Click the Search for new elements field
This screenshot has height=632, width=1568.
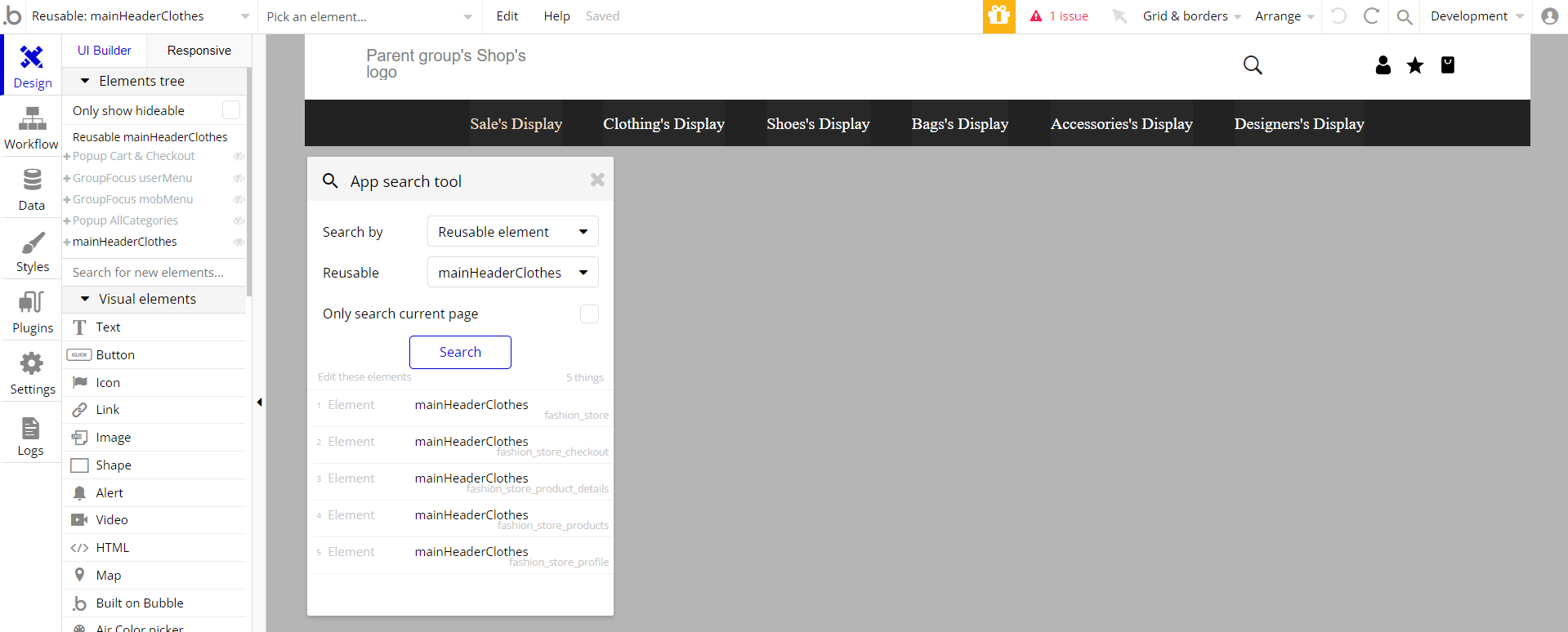coord(154,272)
